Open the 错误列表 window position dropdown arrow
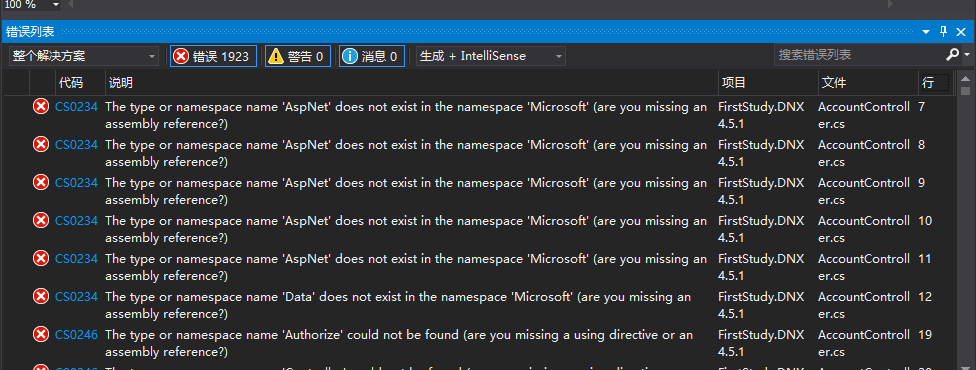The height and width of the screenshot is (370, 976). point(926,32)
